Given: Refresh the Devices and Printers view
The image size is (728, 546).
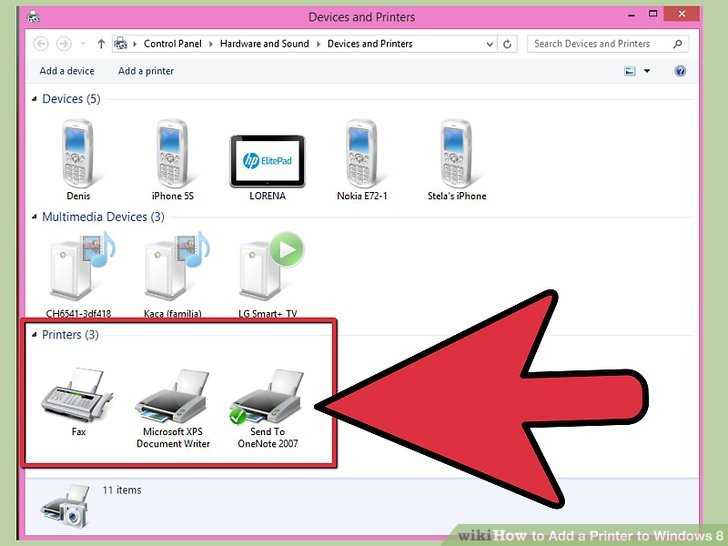Looking at the screenshot, I should click(x=507, y=44).
